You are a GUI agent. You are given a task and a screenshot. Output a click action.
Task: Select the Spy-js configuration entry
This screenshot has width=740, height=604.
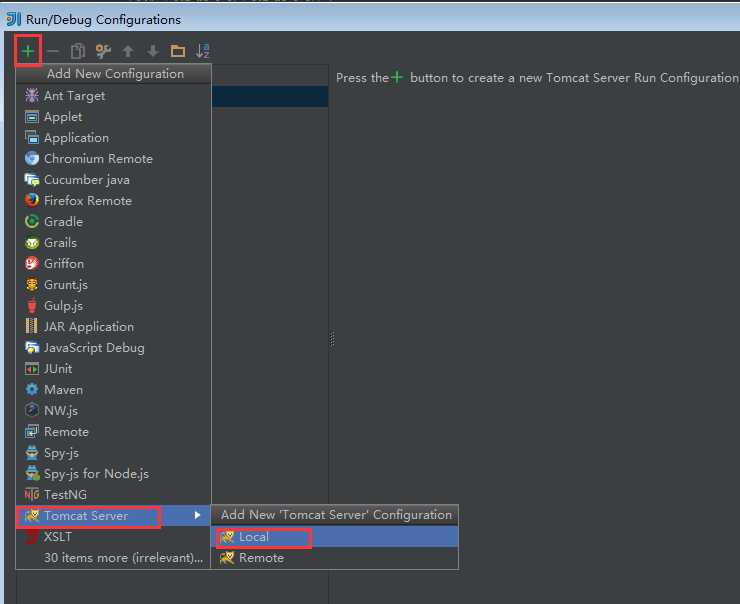[113, 453]
